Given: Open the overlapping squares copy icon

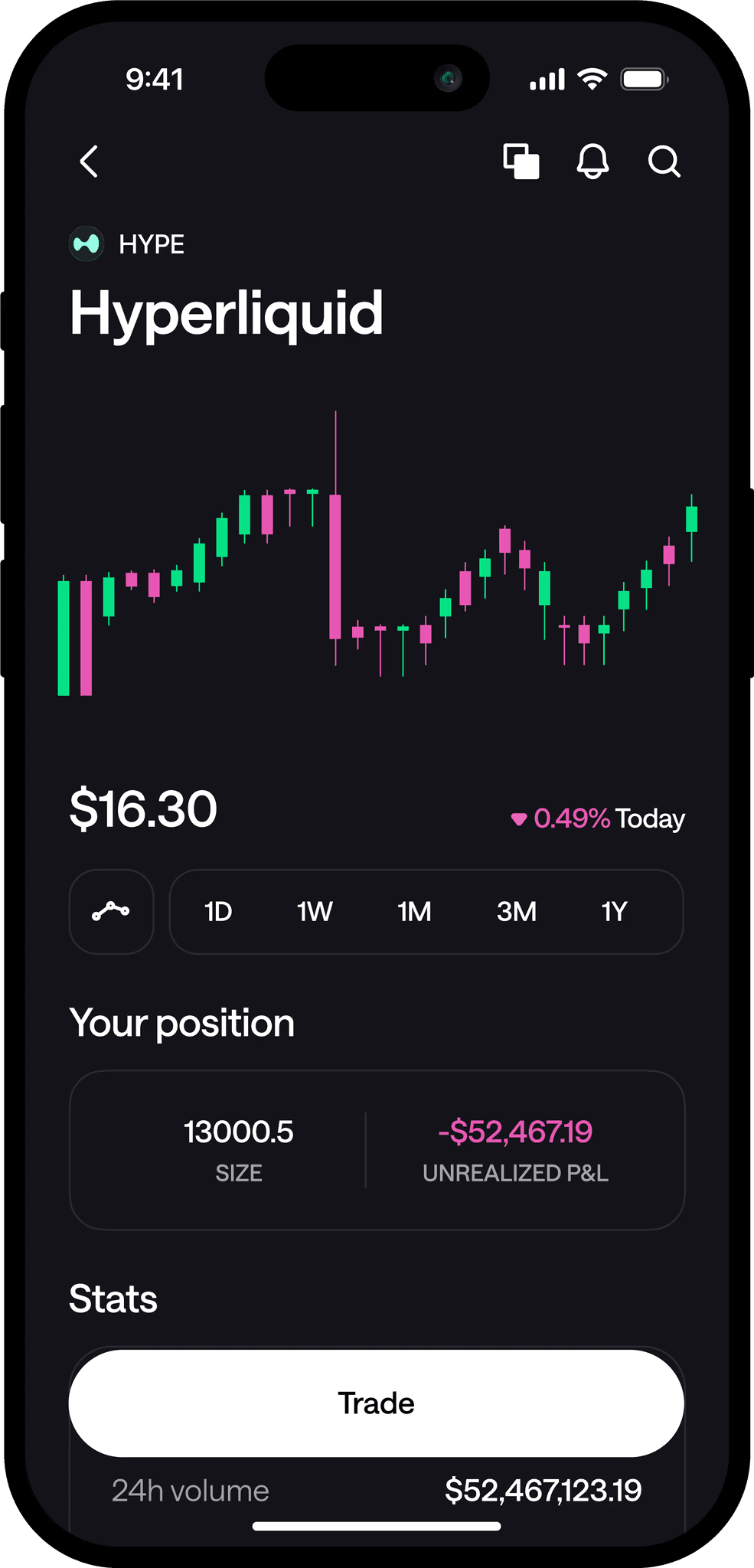Looking at the screenshot, I should 521,162.
